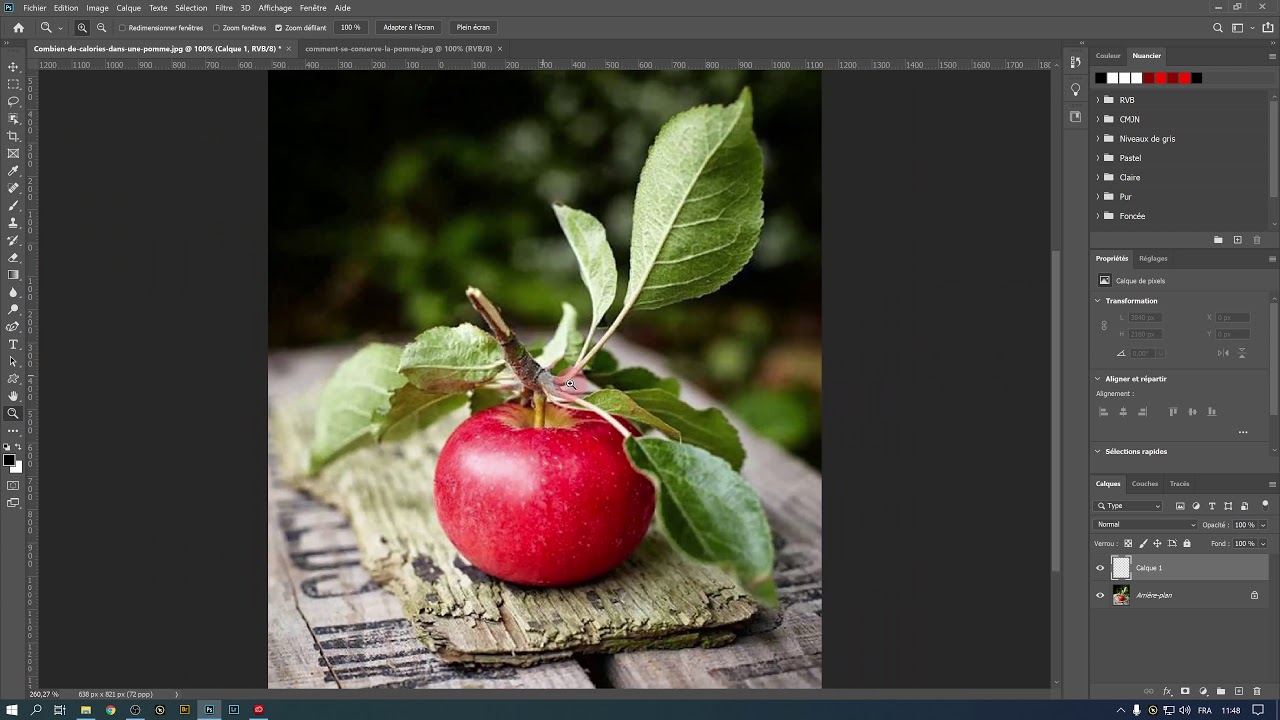The image size is (1280, 720).
Task: Open the Normal blend mode dropdown
Action: click(x=1145, y=525)
